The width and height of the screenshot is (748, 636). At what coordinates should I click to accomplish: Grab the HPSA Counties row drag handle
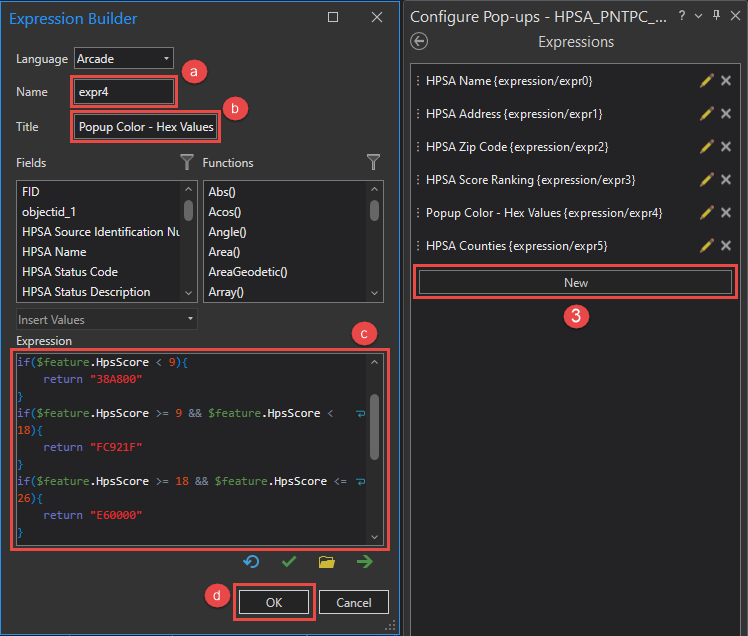[x=418, y=245]
